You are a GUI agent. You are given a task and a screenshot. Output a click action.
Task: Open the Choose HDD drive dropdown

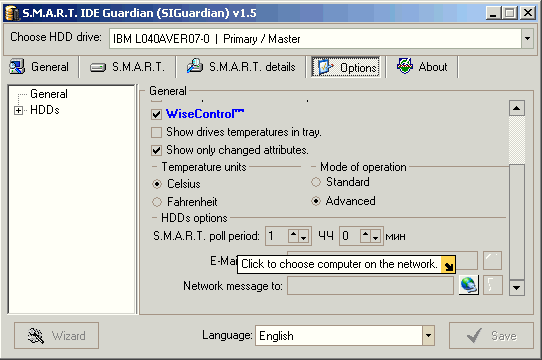(x=527, y=38)
